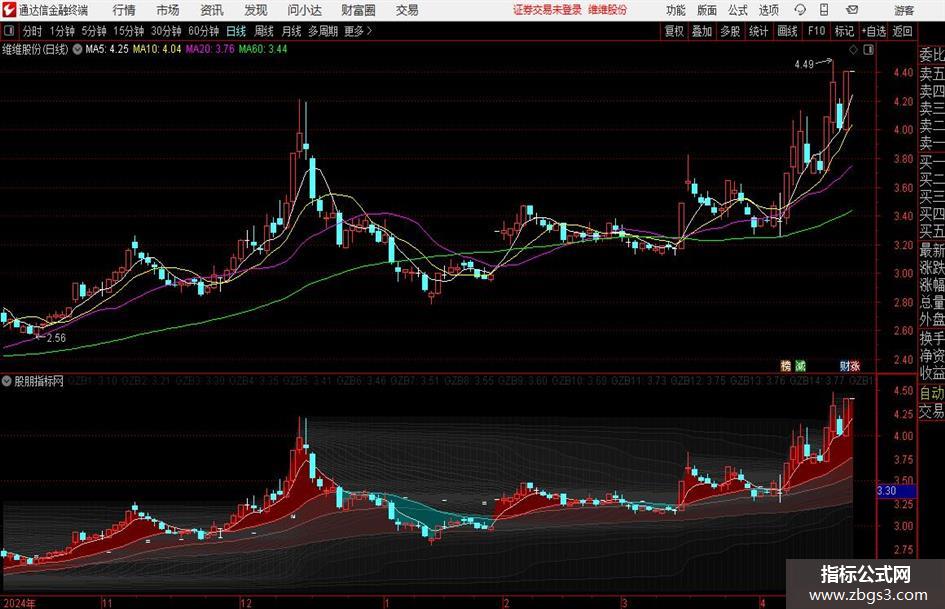Click the month 12 marker on time axis
The height and width of the screenshot is (609, 945).
pos(245,603)
